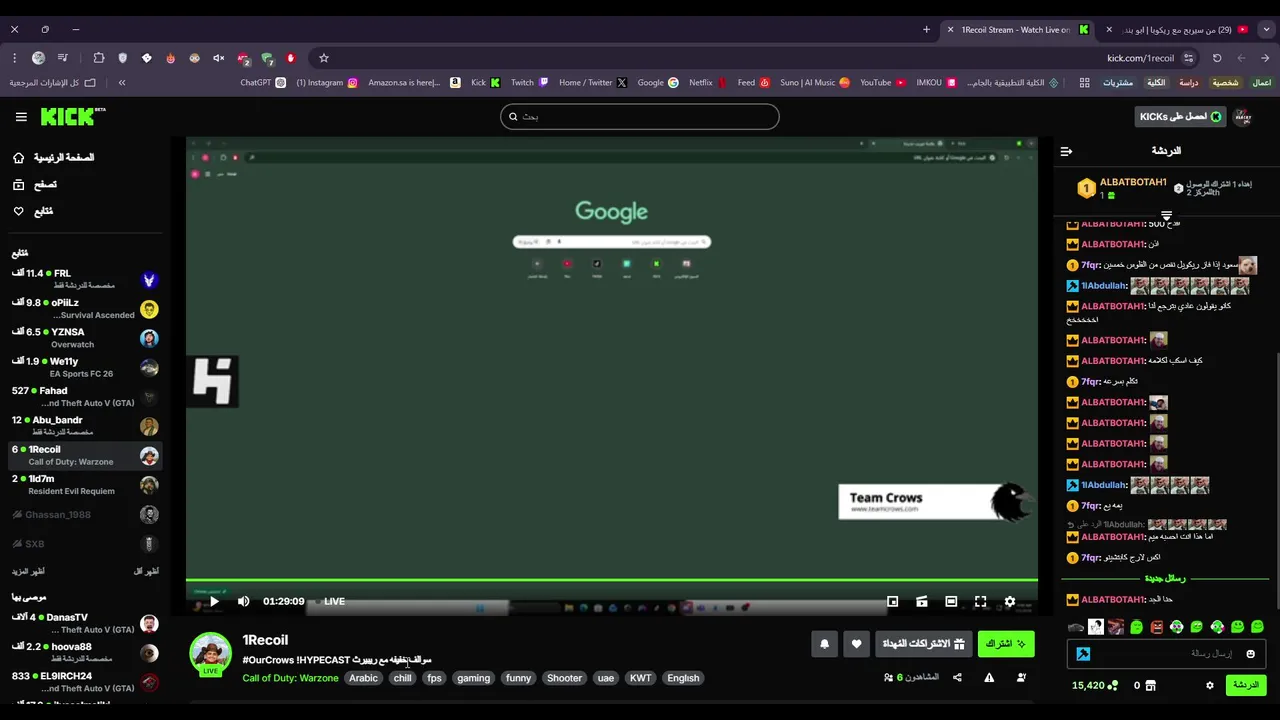Open the emoji picker in chat input
This screenshot has width=1280, height=720.
click(1250, 654)
